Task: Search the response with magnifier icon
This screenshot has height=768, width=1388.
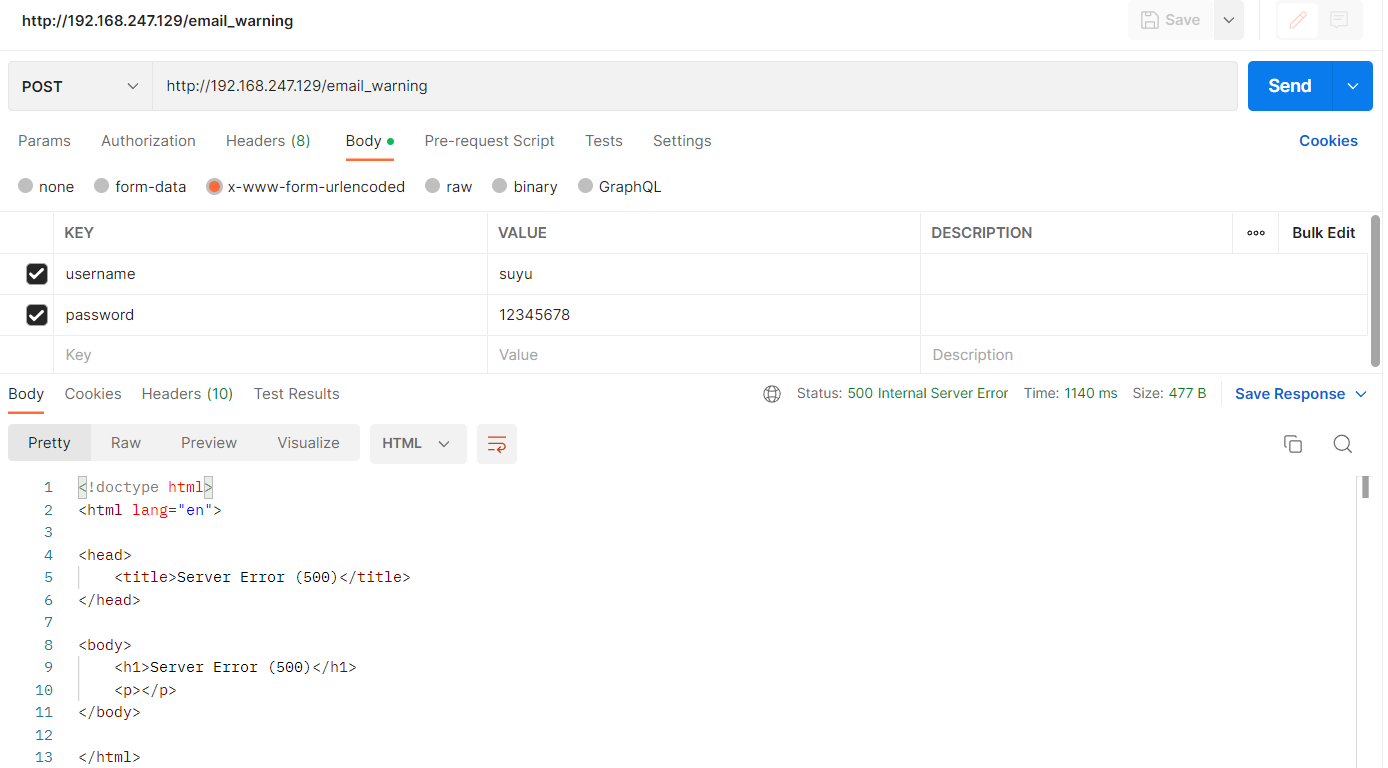Action: [1343, 444]
